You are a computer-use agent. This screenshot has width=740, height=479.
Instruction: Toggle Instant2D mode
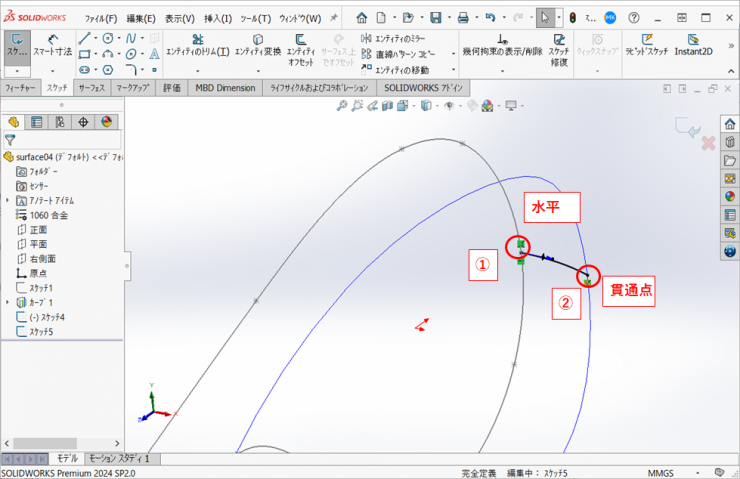(693, 46)
